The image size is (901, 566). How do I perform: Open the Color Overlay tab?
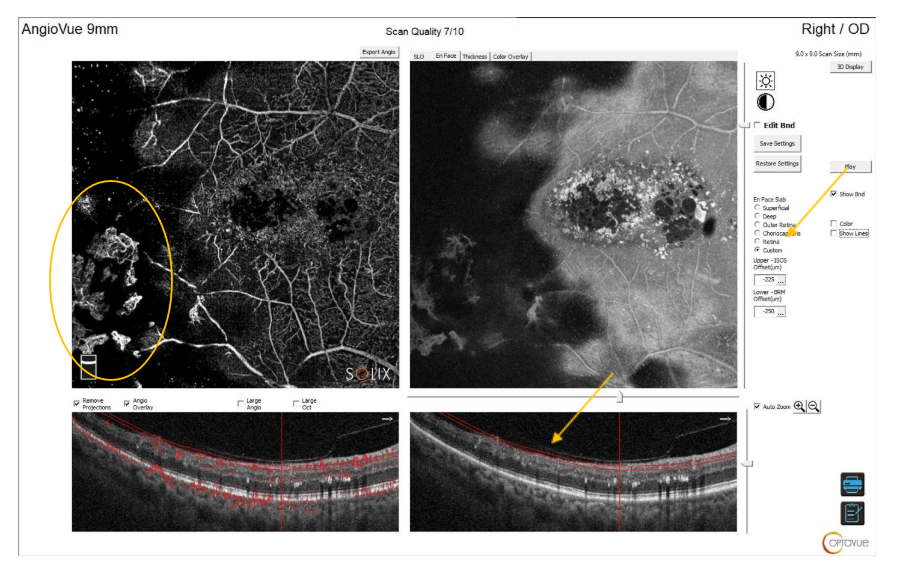[x=510, y=56]
